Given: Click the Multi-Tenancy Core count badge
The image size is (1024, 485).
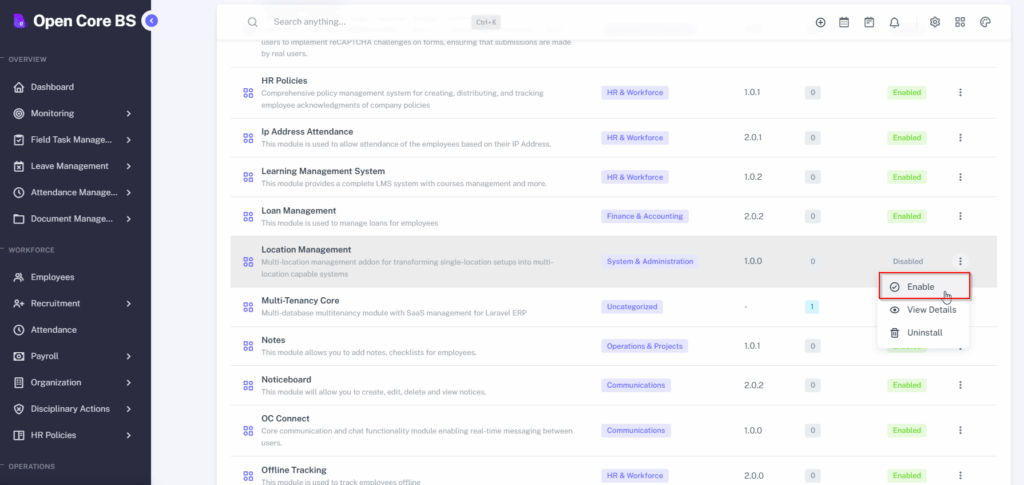Looking at the screenshot, I should pyautogui.click(x=812, y=307).
